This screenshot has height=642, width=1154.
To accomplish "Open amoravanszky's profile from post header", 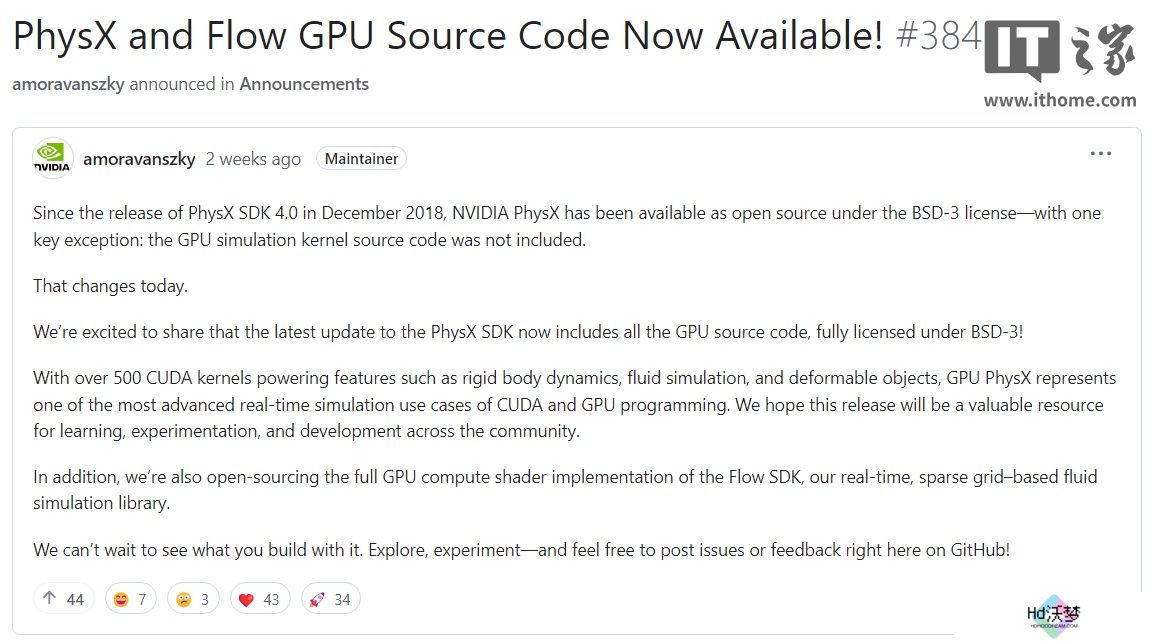I will tap(139, 159).
